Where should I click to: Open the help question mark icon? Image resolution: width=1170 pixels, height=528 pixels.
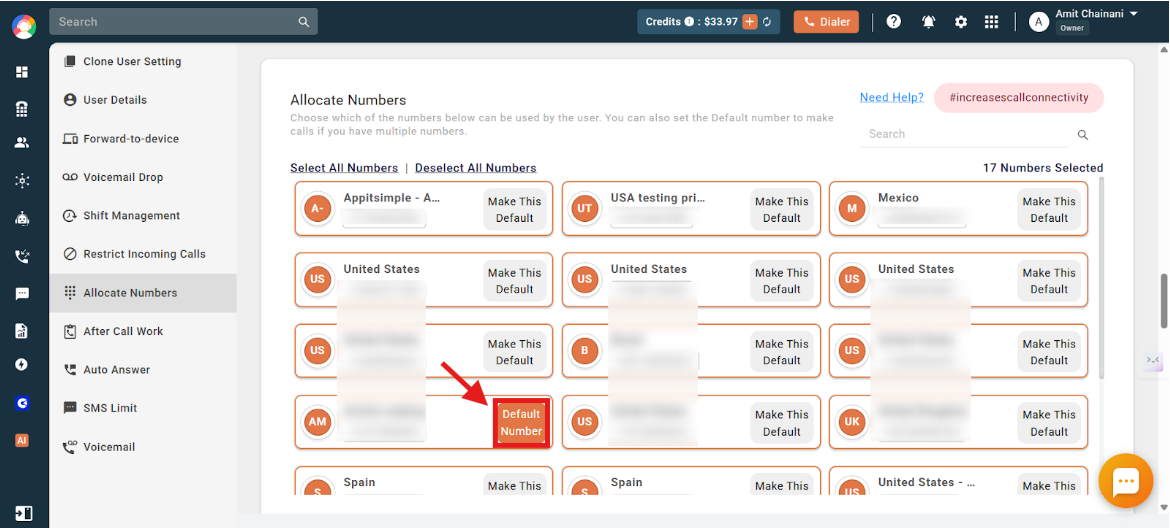tap(893, 22)
